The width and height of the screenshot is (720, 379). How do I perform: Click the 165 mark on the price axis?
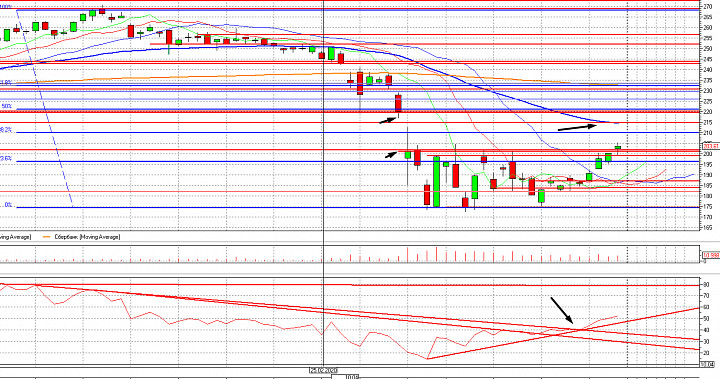click(x=708, y=227)
